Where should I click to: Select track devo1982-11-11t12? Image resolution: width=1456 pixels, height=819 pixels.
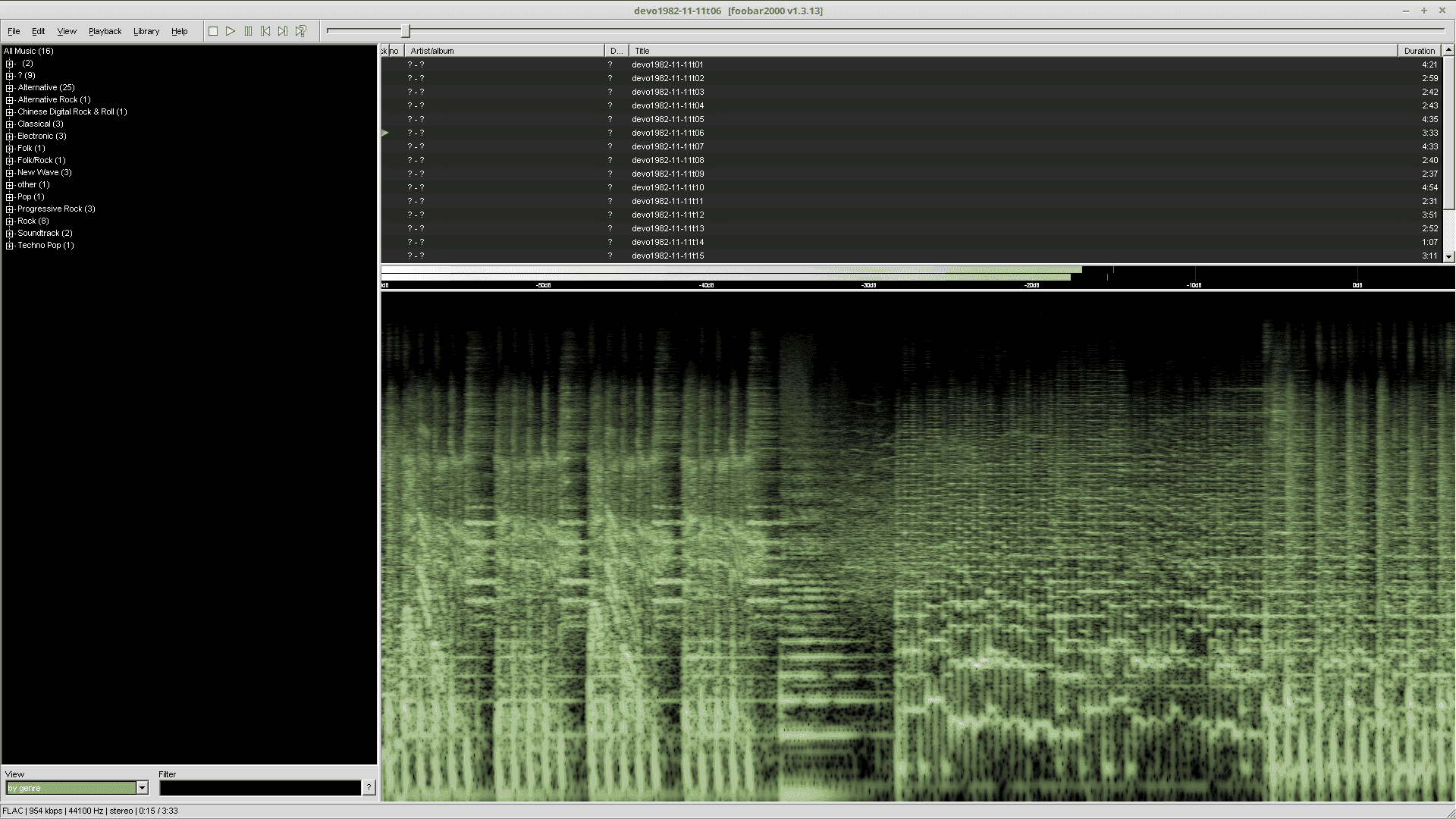point(911,215)
